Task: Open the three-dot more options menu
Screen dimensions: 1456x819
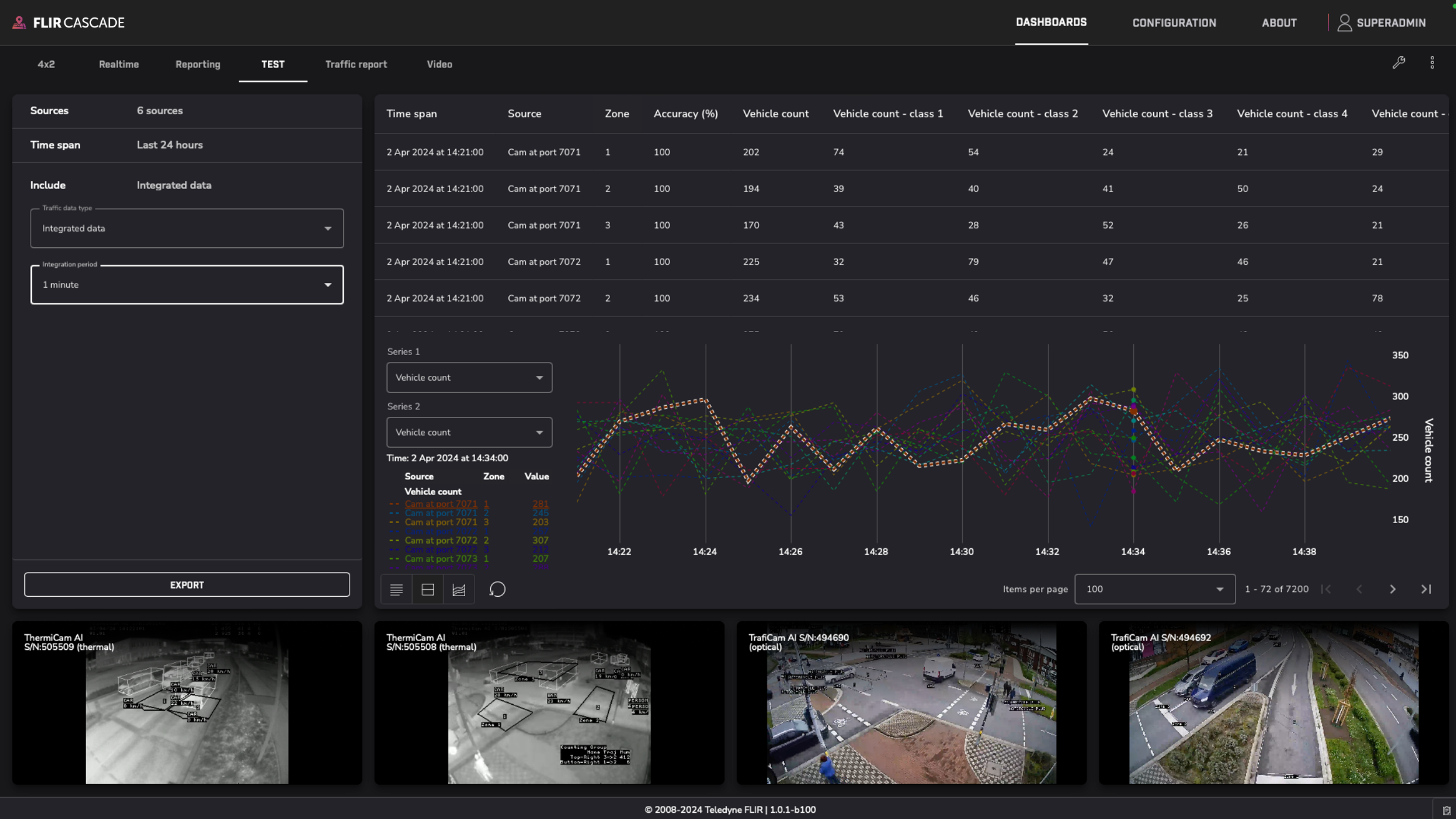Action: (1432, 62)
